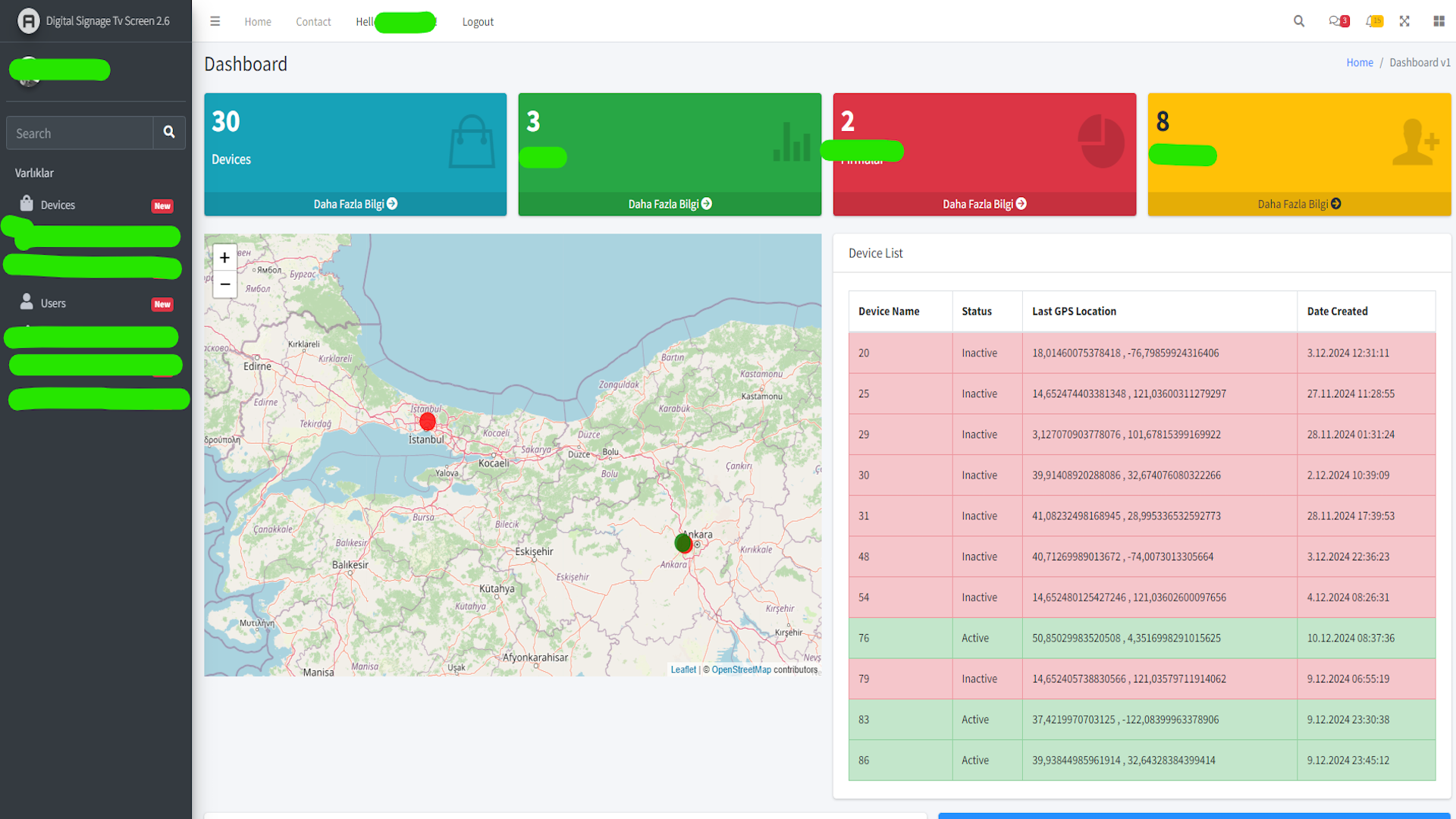
Task: Select the red Istanbul marker on the map
Action: [x=427, y=422]
